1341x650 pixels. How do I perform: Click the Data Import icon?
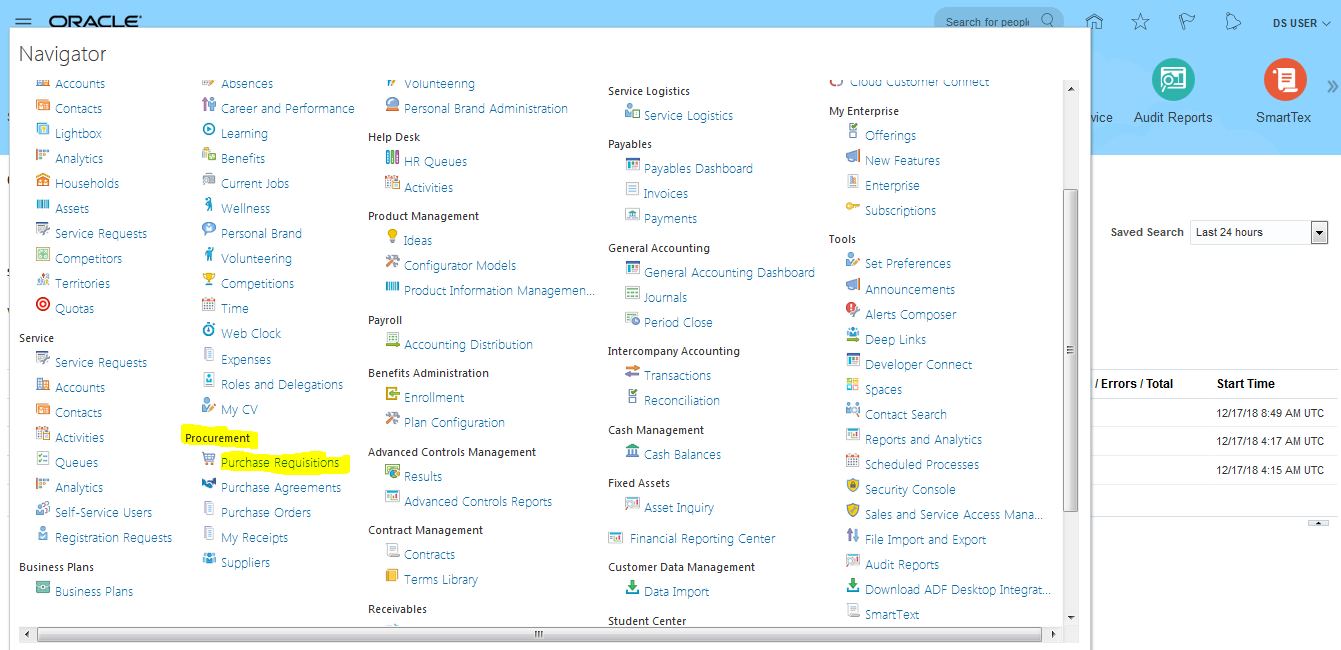coord(632,589)
